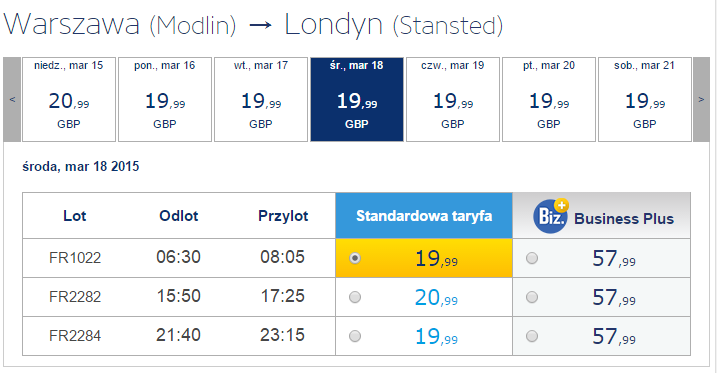Click the next week arrow
The height and width of the screenshot is (373, 717).
(701, 99)
